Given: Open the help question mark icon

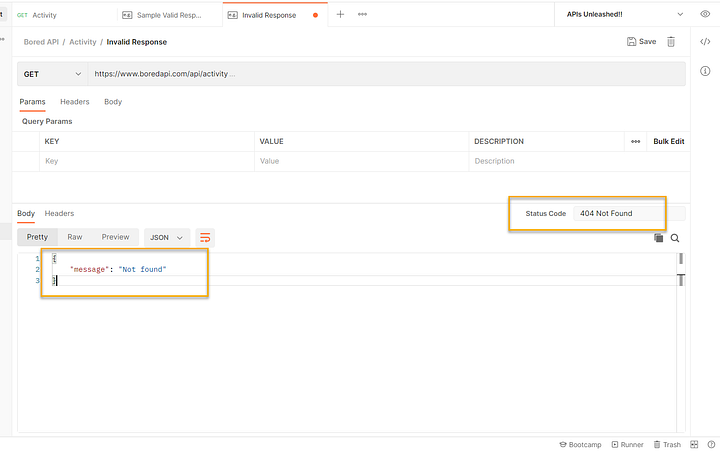Looking at the screenshot, I should [711, 445].
